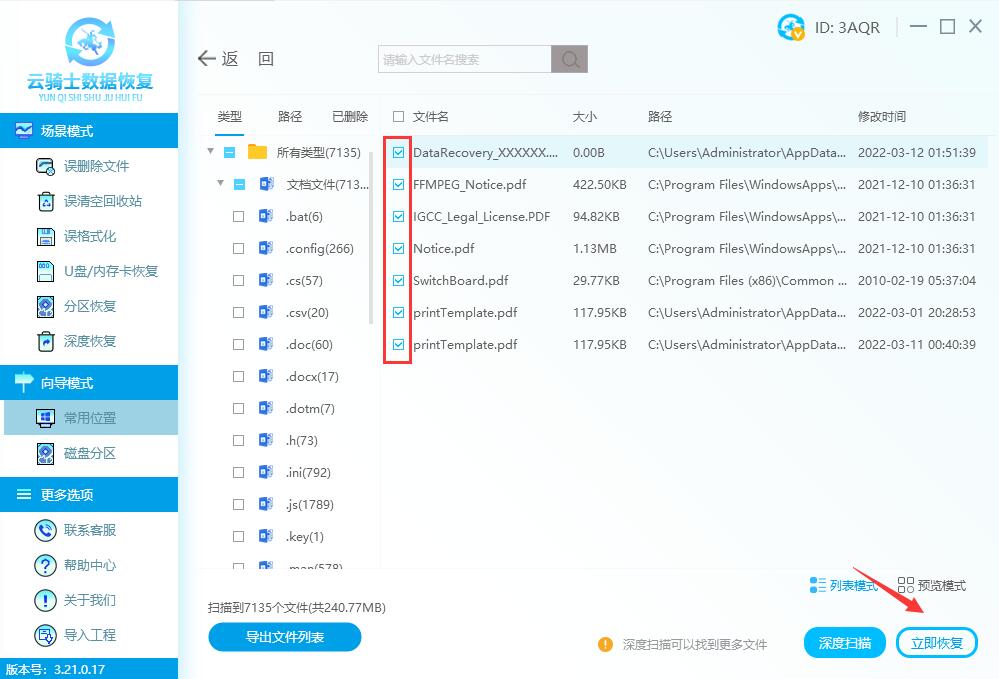Click the user avatar icon beside ID
The width and height of the screenshot is (999, 679).
791,27
